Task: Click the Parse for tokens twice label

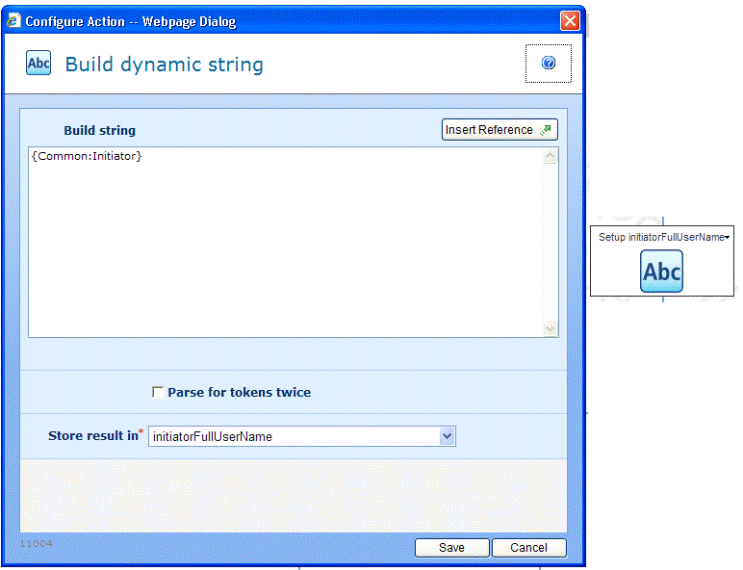Action: [239, 392]
